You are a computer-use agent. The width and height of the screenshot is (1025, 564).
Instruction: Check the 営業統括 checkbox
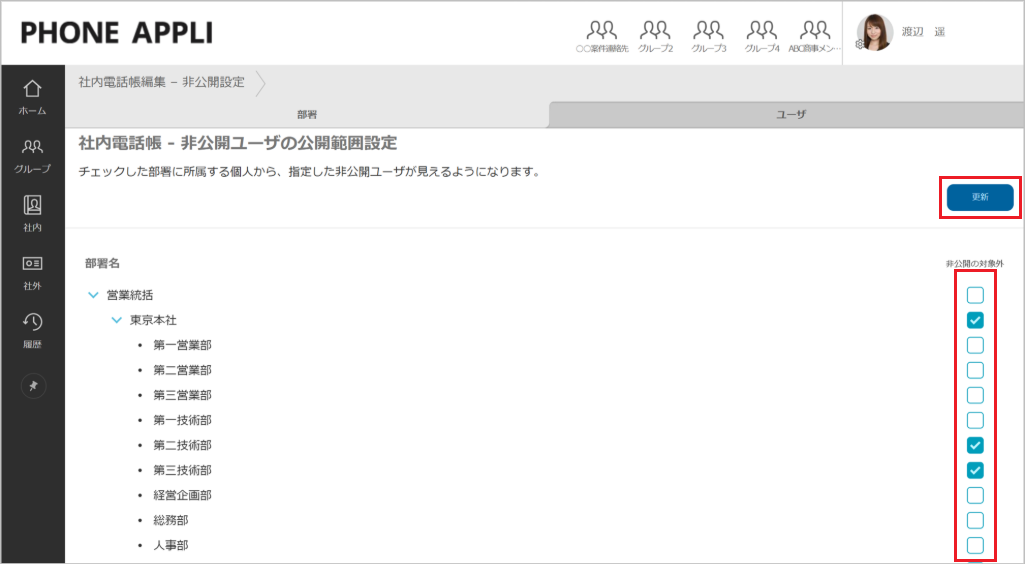(975, 295)
